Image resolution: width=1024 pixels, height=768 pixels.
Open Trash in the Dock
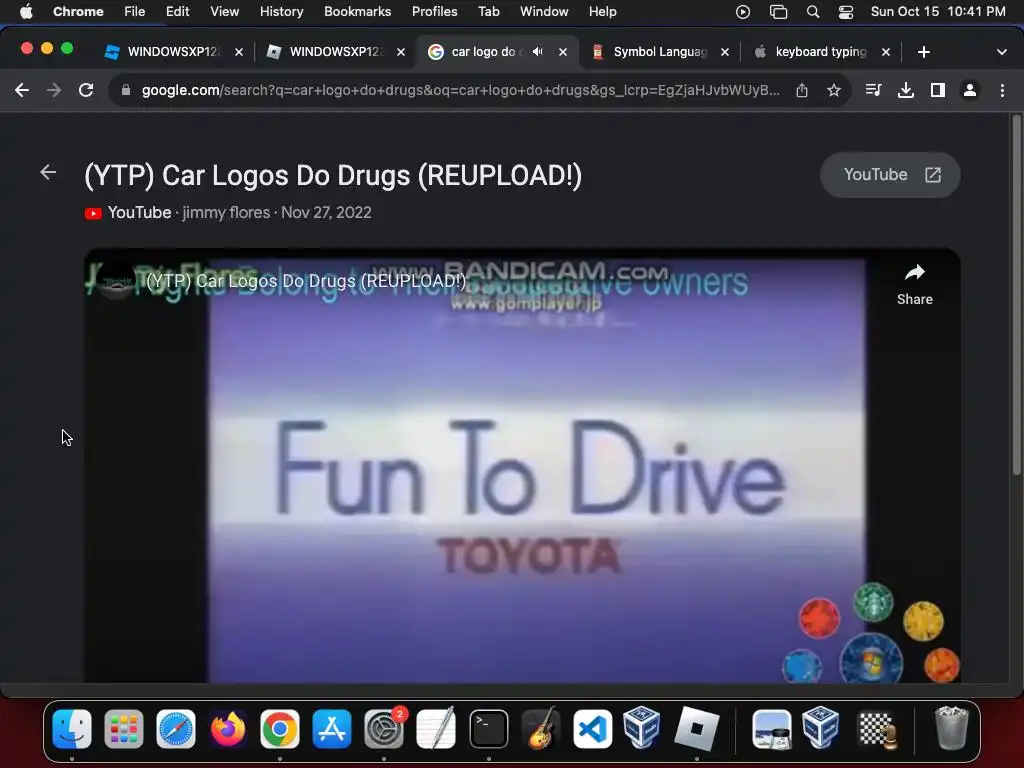(952, 729)
